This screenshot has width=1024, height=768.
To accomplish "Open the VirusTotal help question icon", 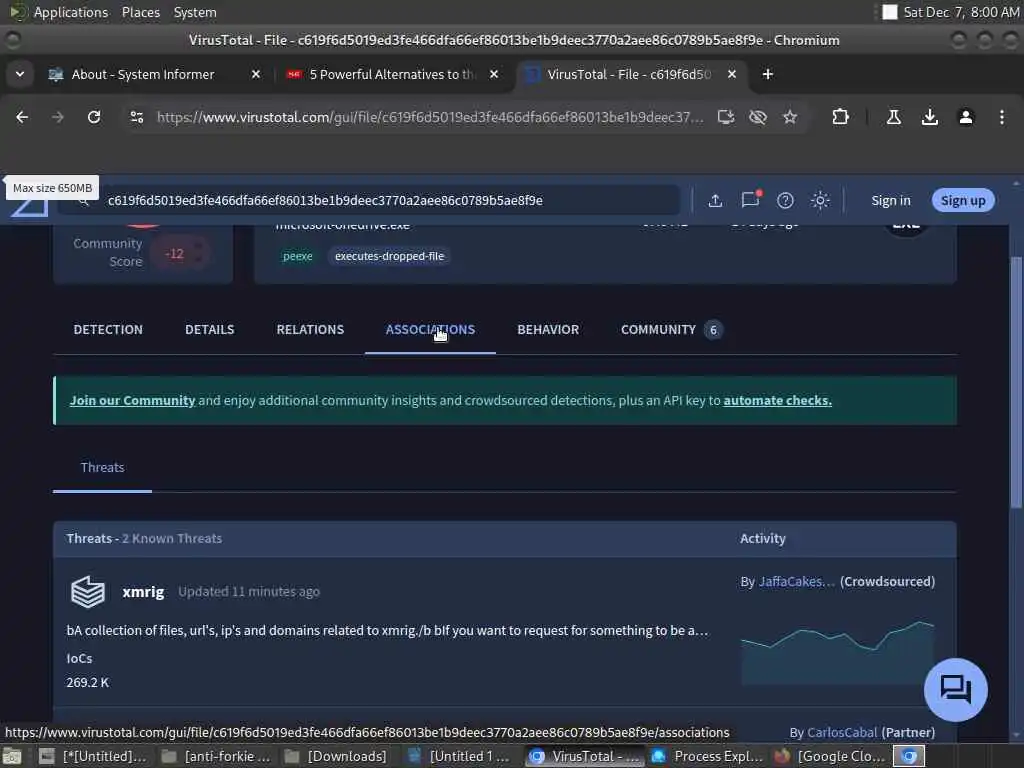I will pos(785,200).
